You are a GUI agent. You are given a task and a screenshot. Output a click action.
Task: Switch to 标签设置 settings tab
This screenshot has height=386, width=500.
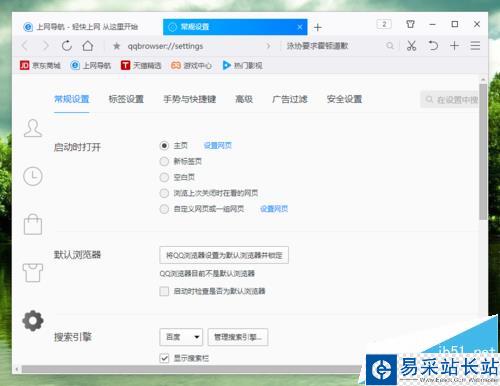[126, 99]
